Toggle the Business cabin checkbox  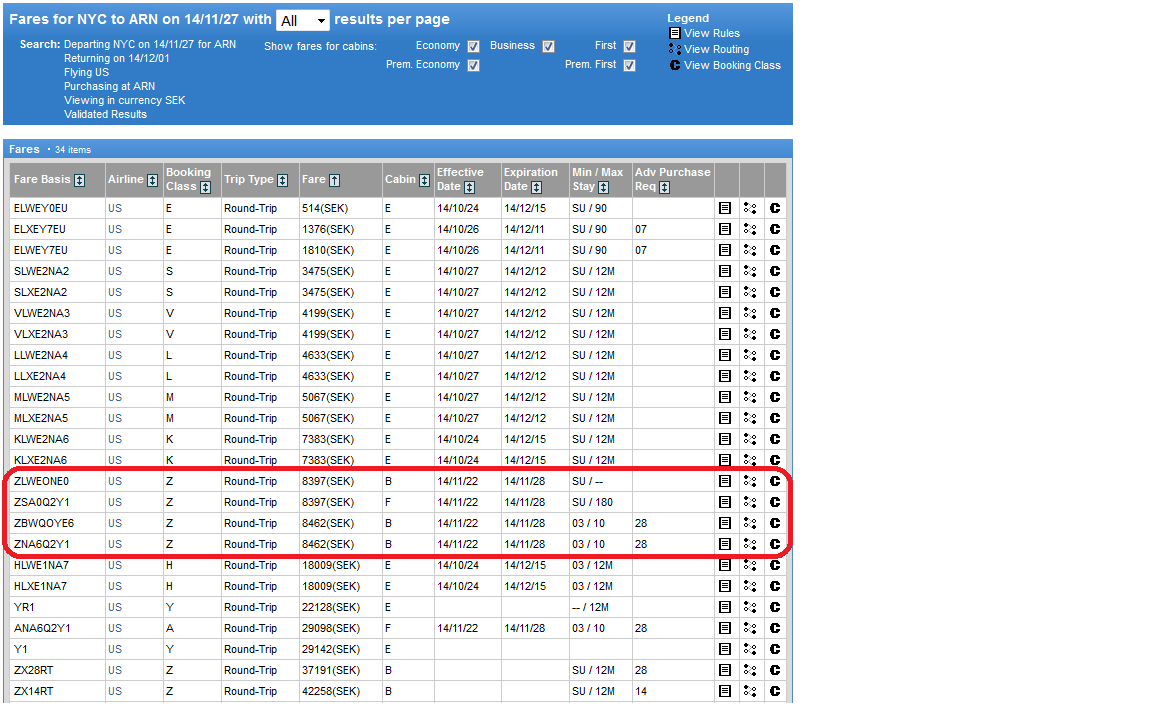click(x=548, y=46)
